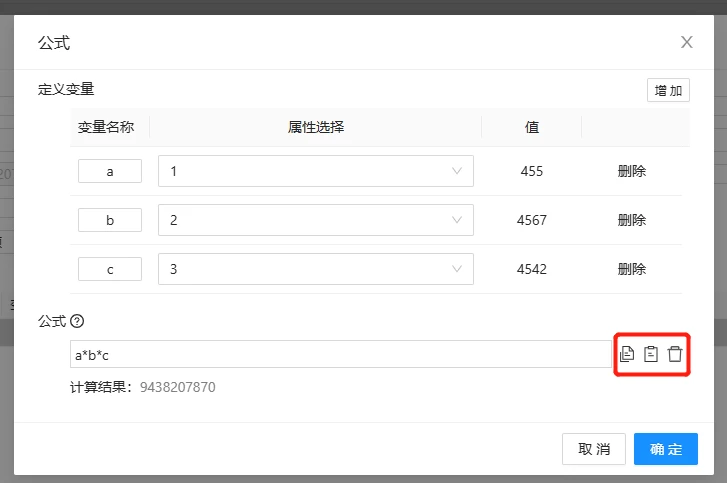Select the value 455 cell
This screenshot has width=727, height=483.
coord(532,171)
